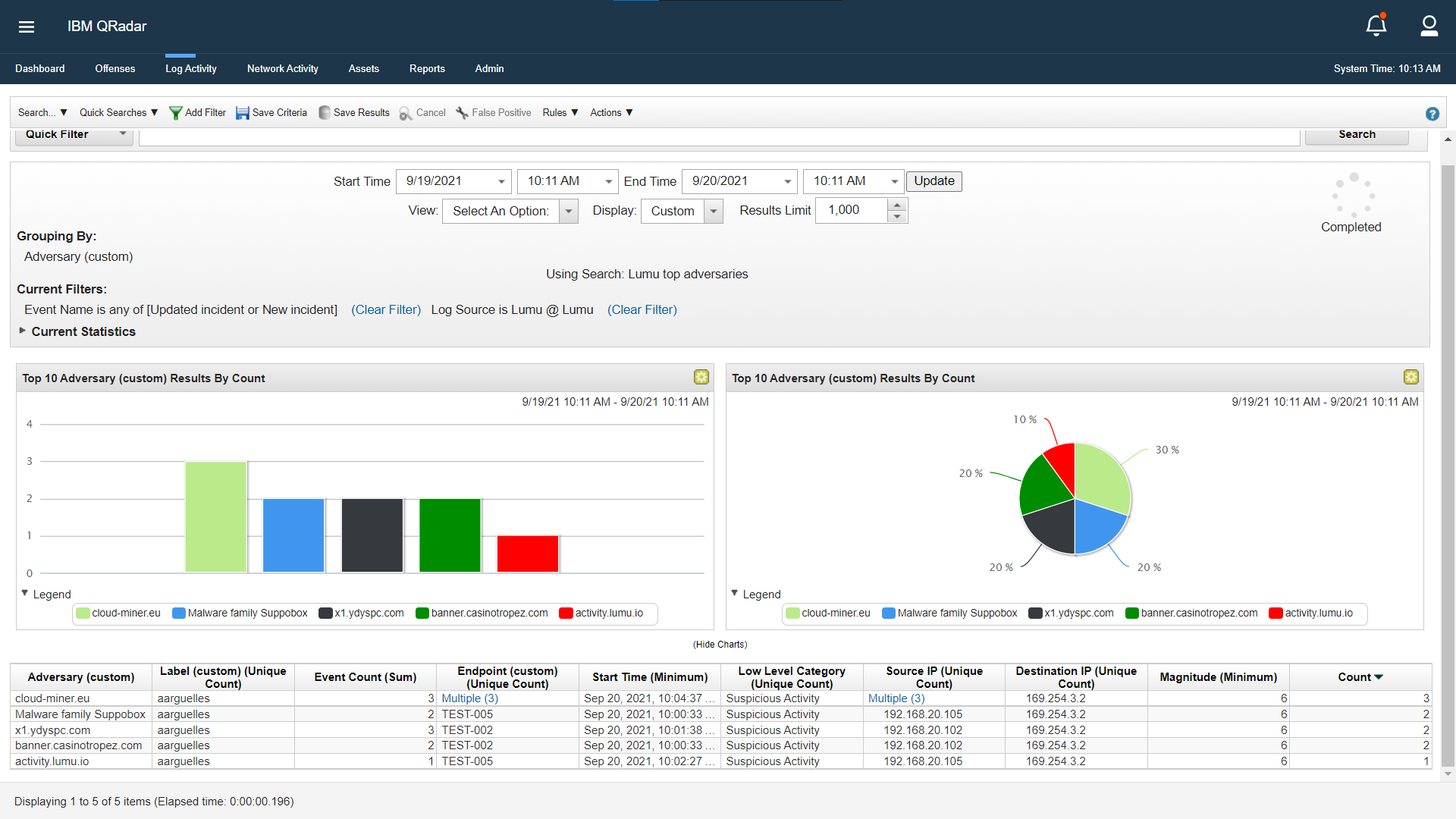Open the End Time hour dropdown
This screenshot has height=819, width=1456.
(x=894, y=182)
